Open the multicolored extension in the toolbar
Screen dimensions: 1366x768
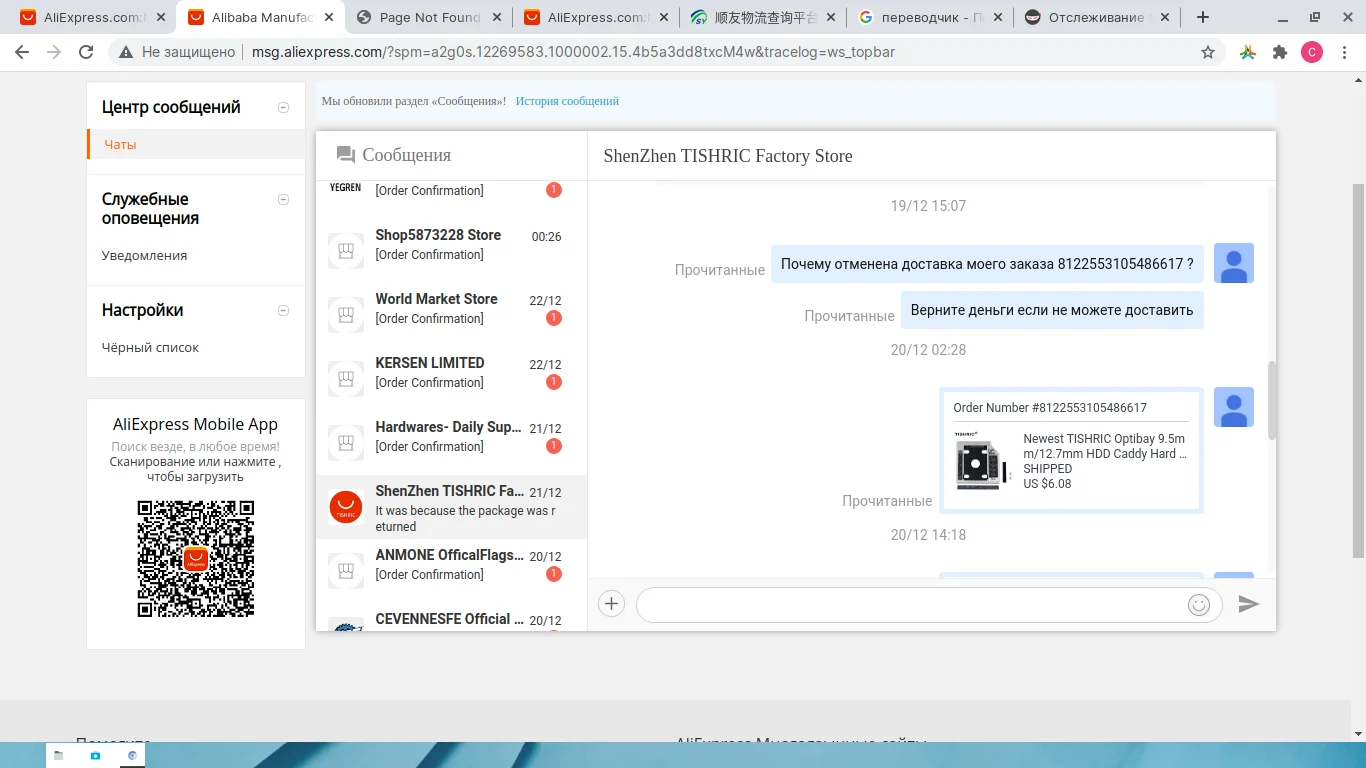pyautogui.click(x=1248, y=52)
